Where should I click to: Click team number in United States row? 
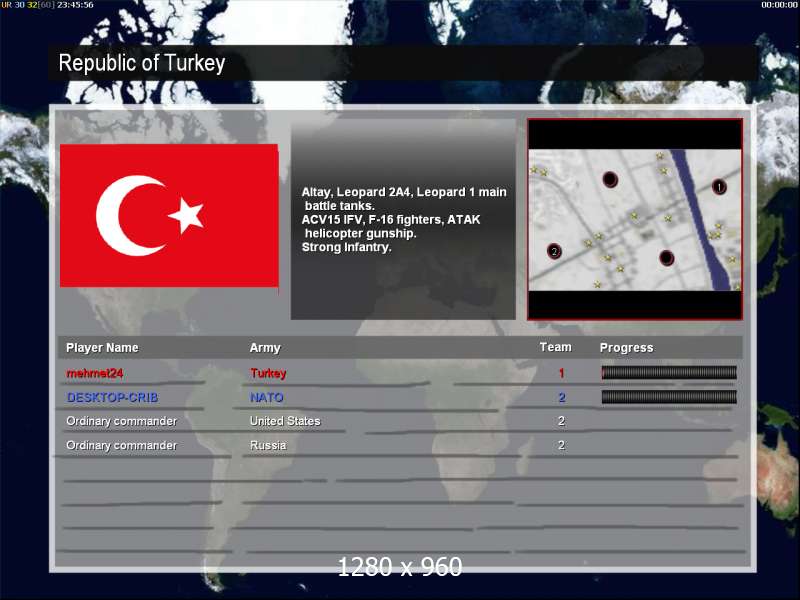pos(561,421)
